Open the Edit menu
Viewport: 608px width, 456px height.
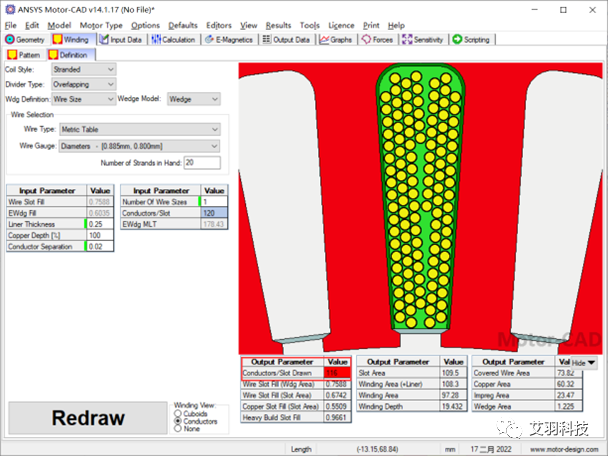(x=32, y=26)
